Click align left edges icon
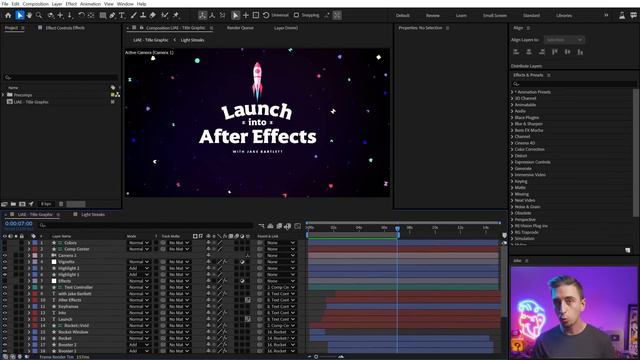 516,52
